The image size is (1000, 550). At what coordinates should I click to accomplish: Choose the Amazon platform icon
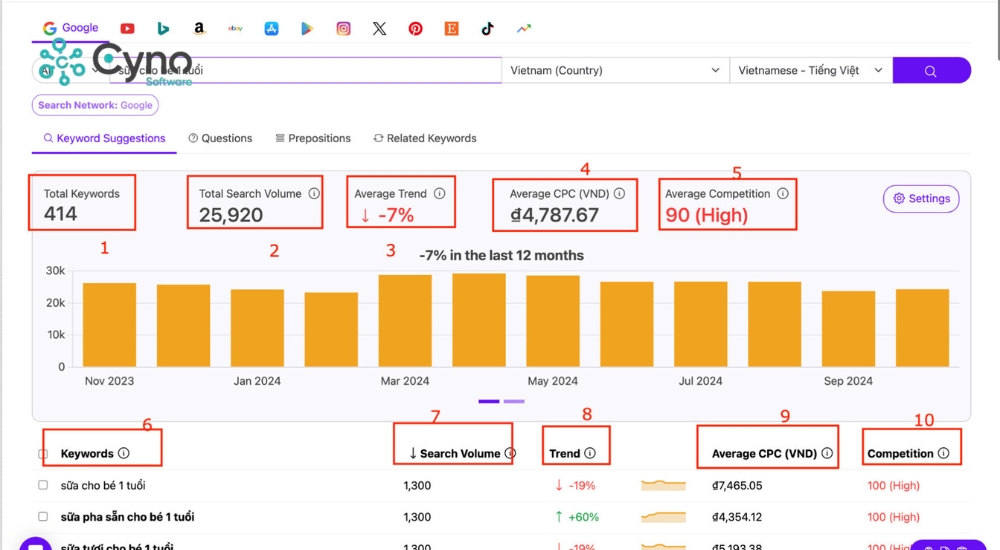(x=199, y=29)
